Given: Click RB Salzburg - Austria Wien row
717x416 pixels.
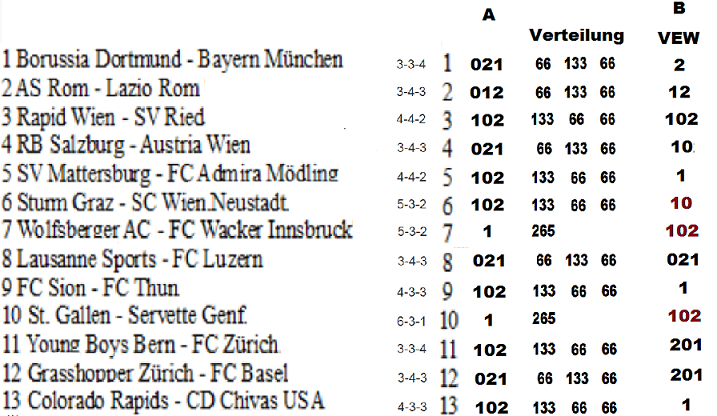Looking at the screenshot, I should click(x=126, y=145).
